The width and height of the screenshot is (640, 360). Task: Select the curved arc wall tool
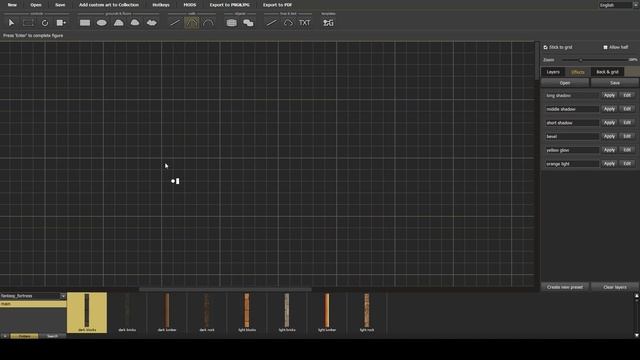coord(208,23)
